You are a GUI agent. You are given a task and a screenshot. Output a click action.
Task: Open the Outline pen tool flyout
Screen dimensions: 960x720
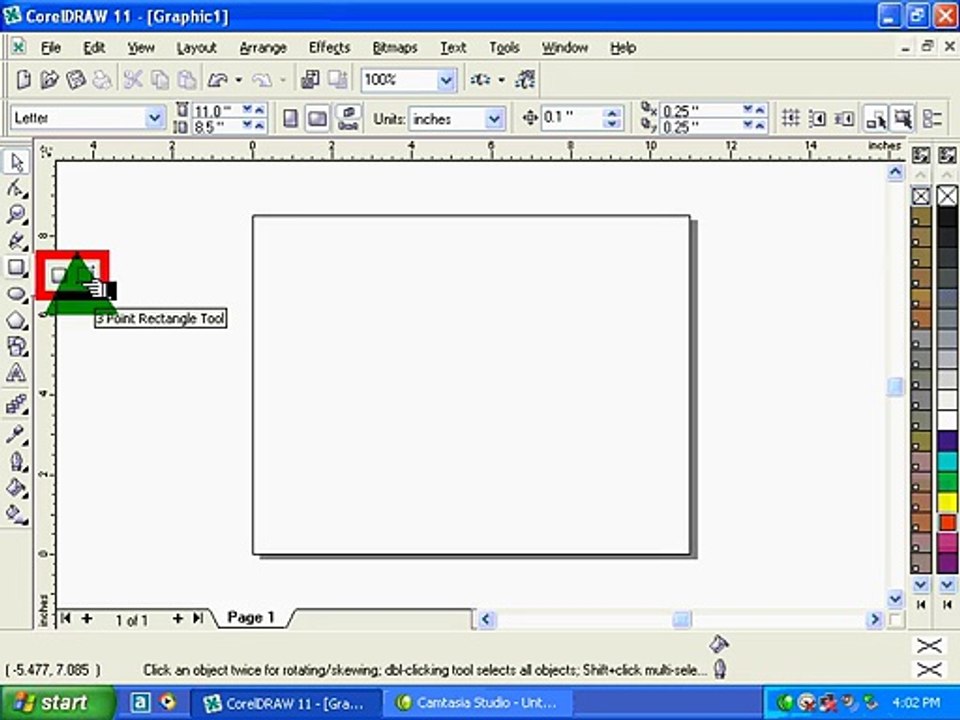17,461
